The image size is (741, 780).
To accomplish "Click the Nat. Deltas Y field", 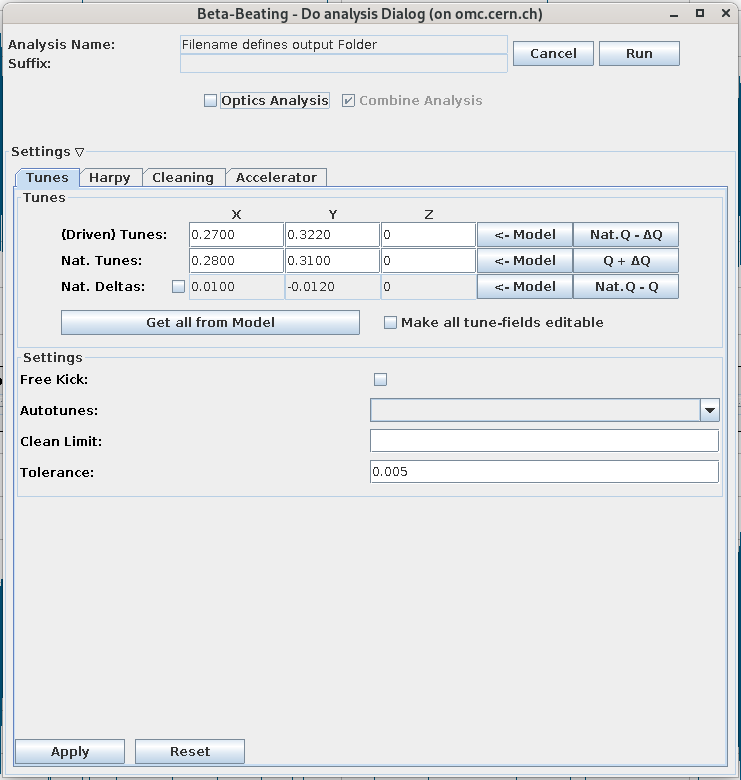I will [332, 287].
